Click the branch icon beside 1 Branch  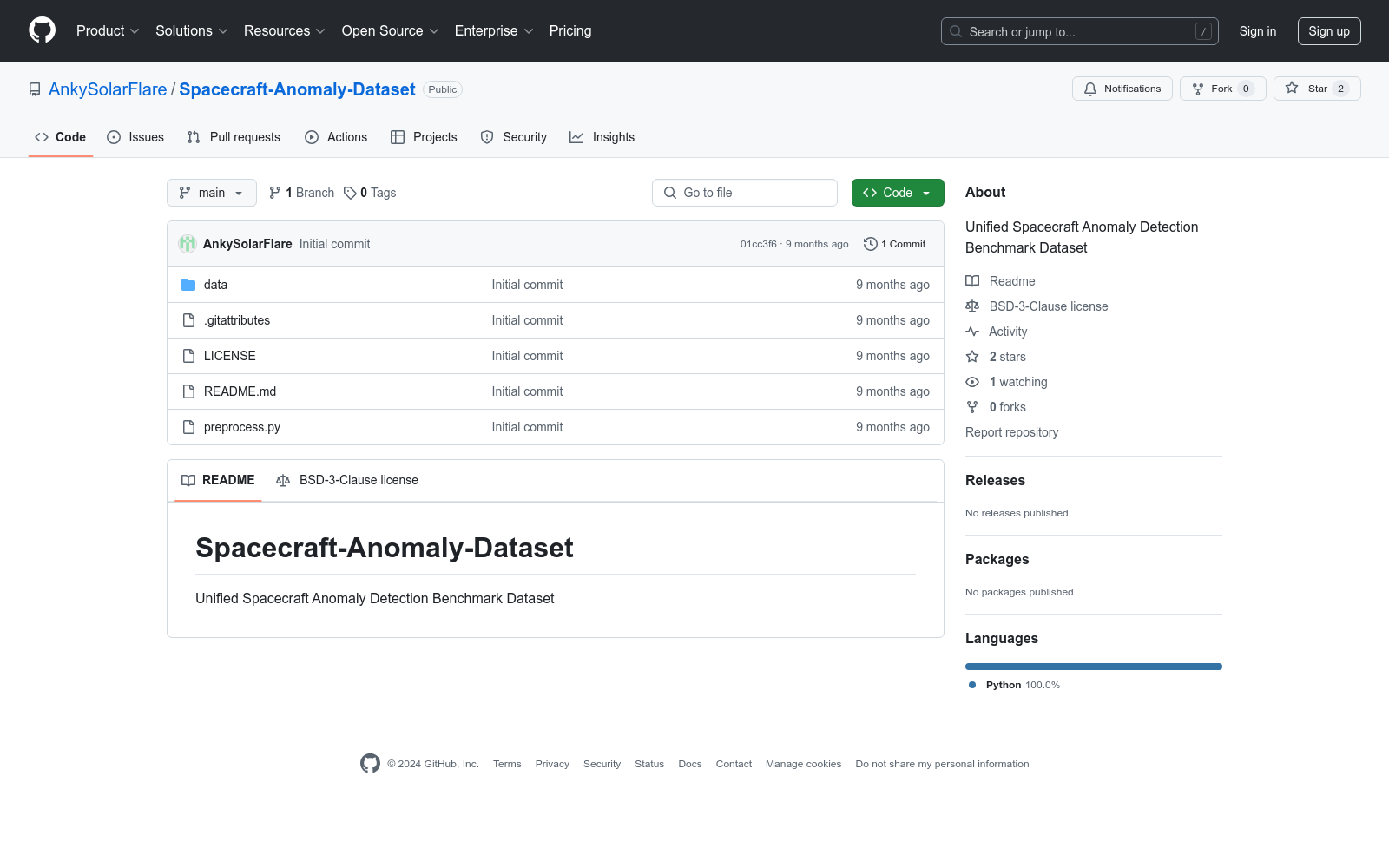(x=275, y=193)
